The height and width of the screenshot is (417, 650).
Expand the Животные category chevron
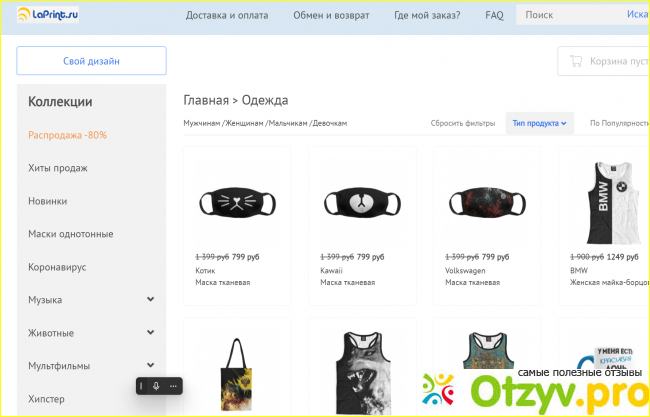coord(150,332)
